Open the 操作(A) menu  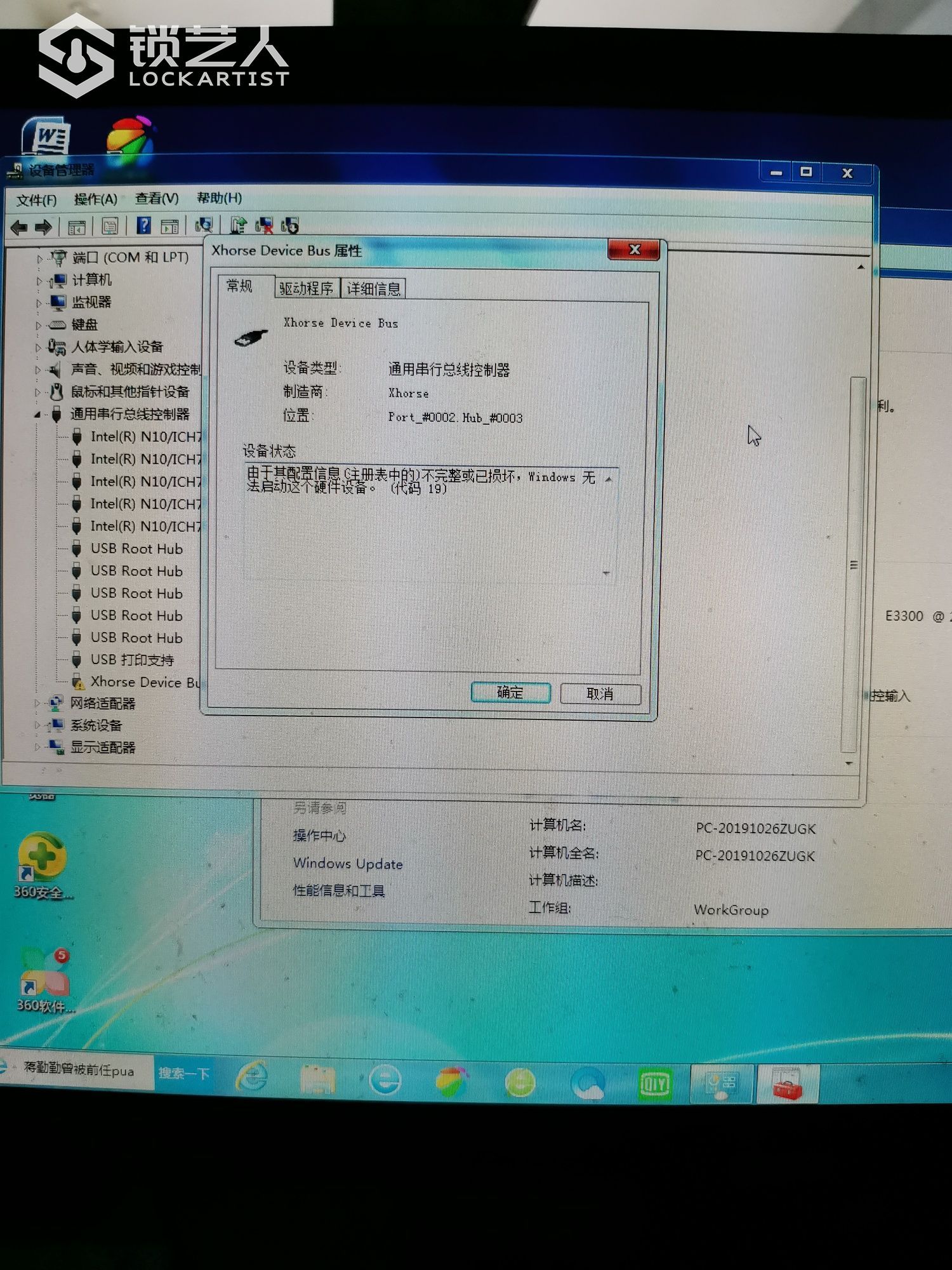point(95,199)
